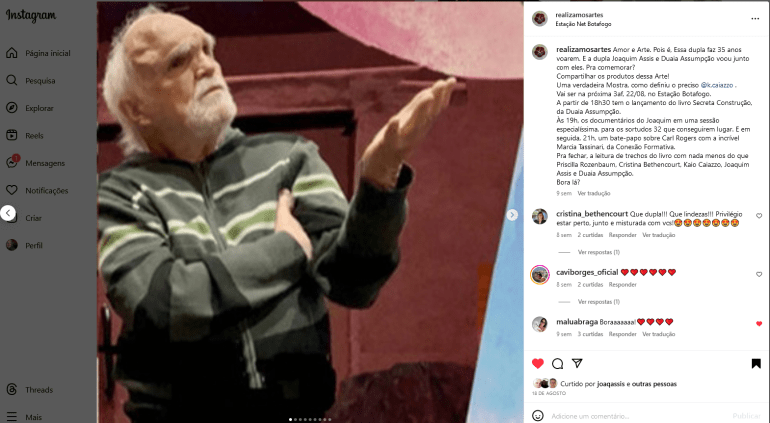
Task: Unlike the post via red heart
Action: click(538, 364)
